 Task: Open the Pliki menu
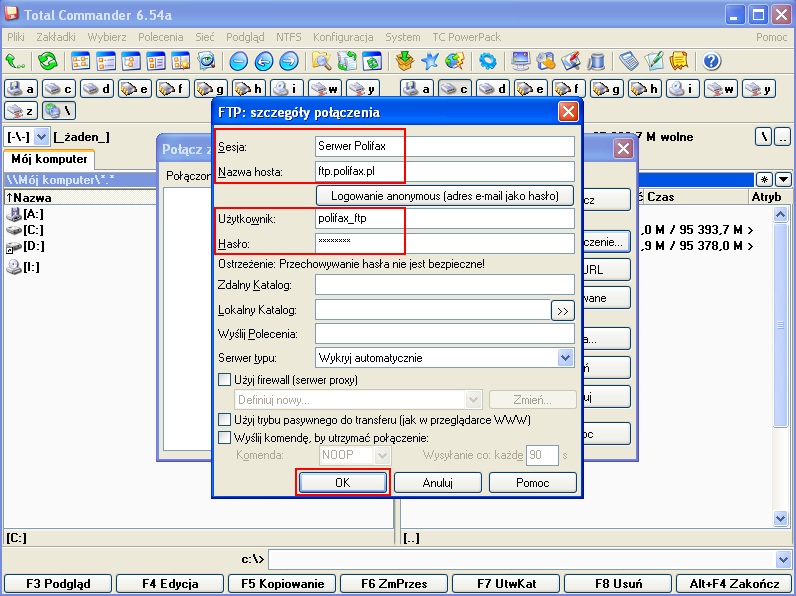(16, 37)
